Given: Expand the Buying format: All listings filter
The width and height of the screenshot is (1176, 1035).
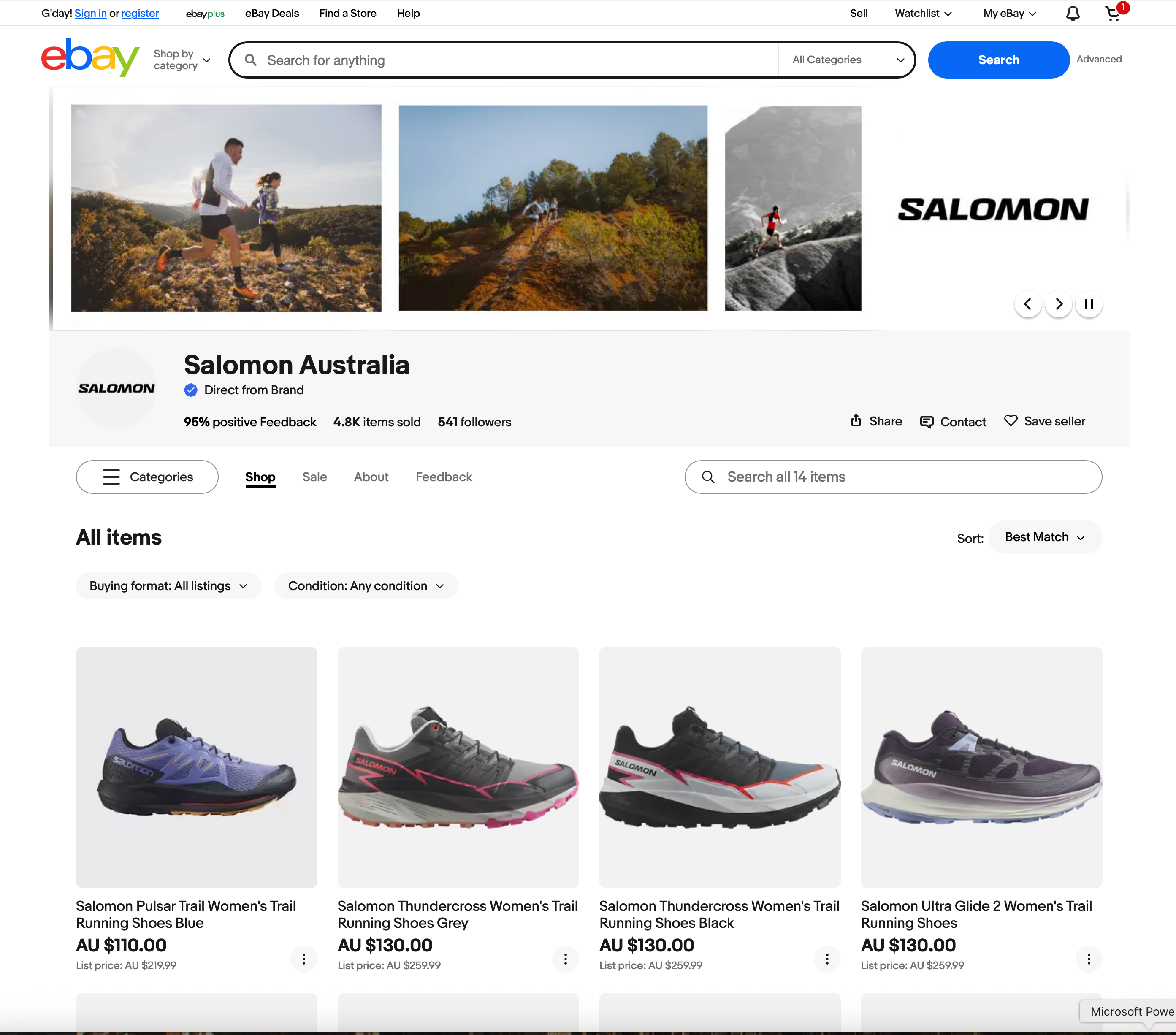Looking at the screenshot, I should (168, 586).
